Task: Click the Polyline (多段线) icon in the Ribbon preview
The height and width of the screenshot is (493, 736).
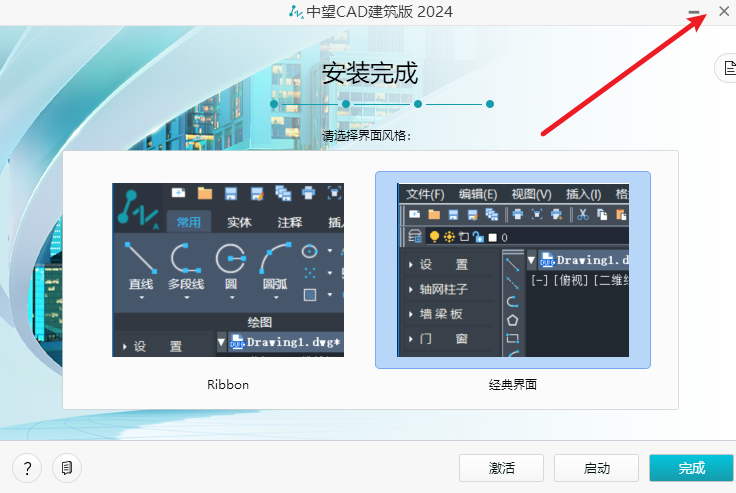Action: click(x=185, y=262)
